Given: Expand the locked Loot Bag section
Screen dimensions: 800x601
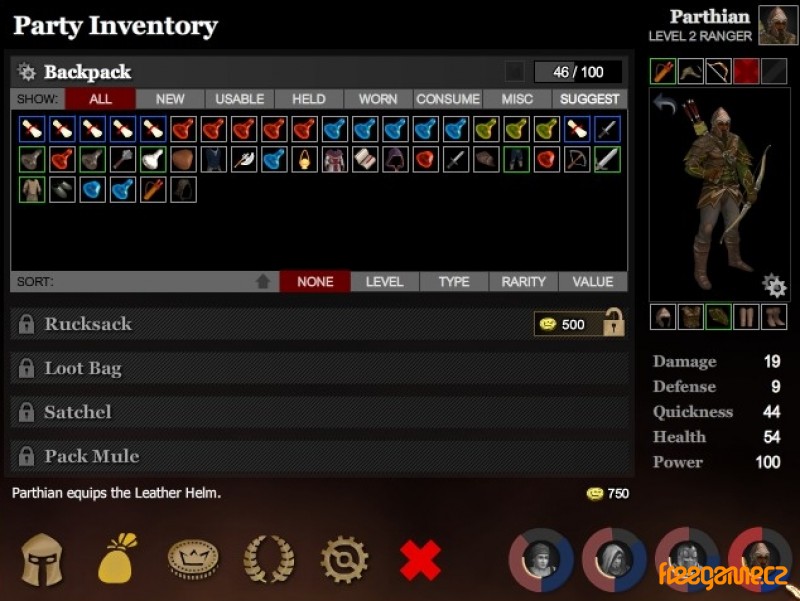Looking at the screenshot, I should point(320,368).
